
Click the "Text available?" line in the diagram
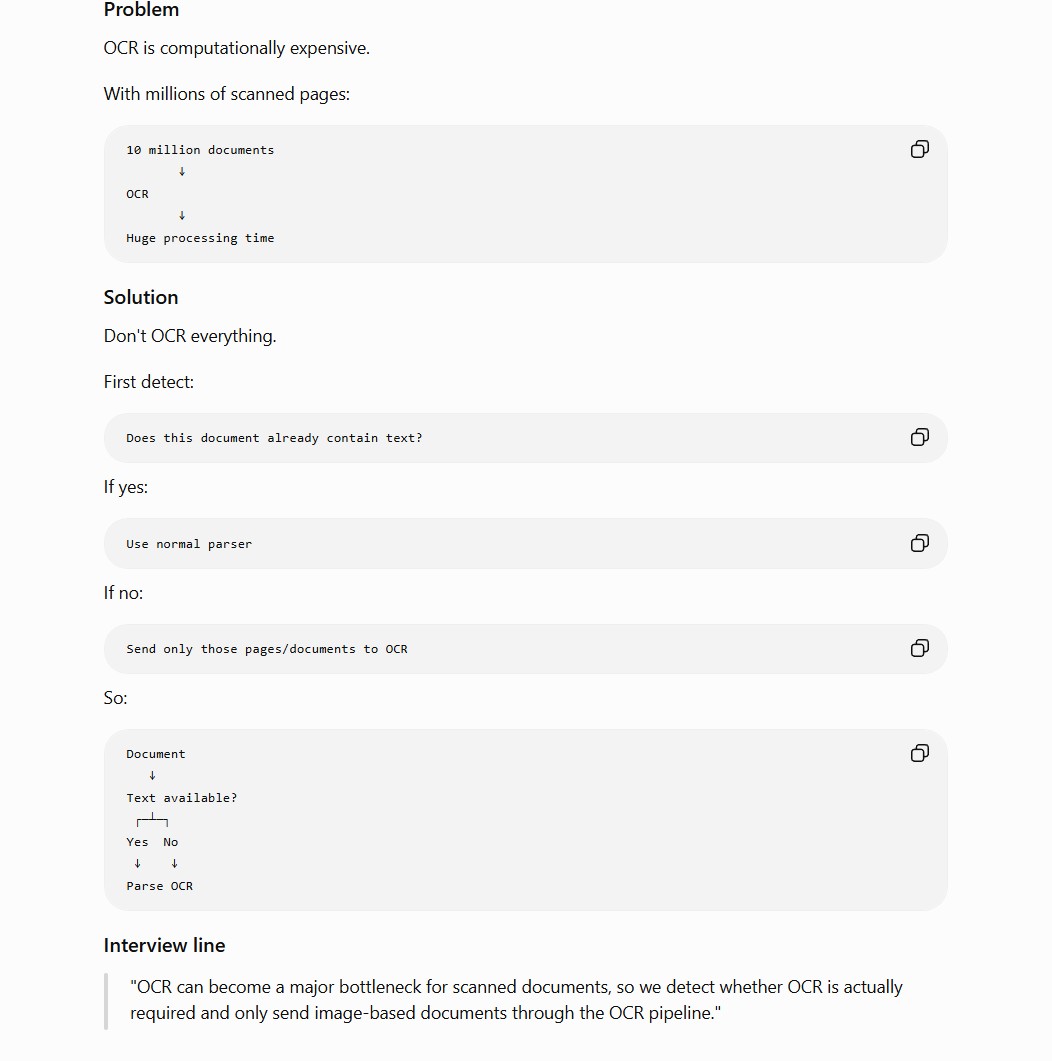[x=182, y=798]
